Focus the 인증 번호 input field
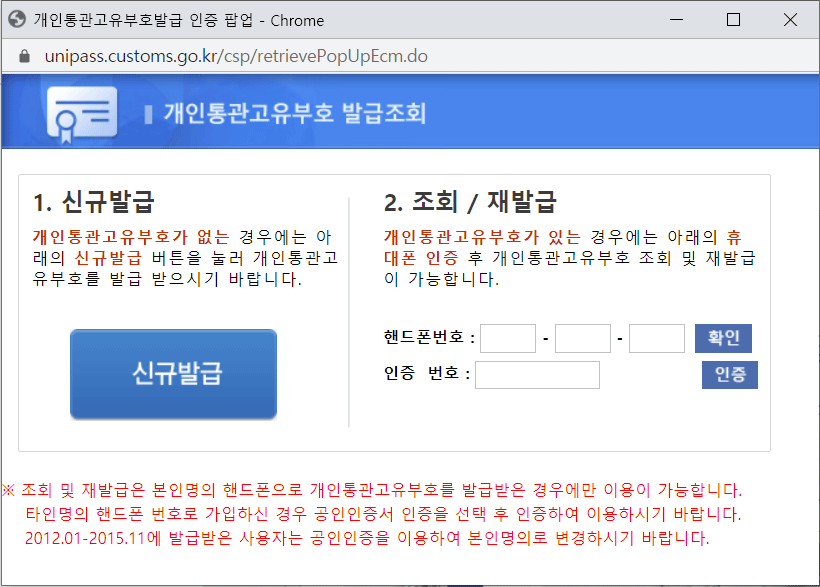Image resolution: width=820 pixels, height=587 pixels. 537,375
